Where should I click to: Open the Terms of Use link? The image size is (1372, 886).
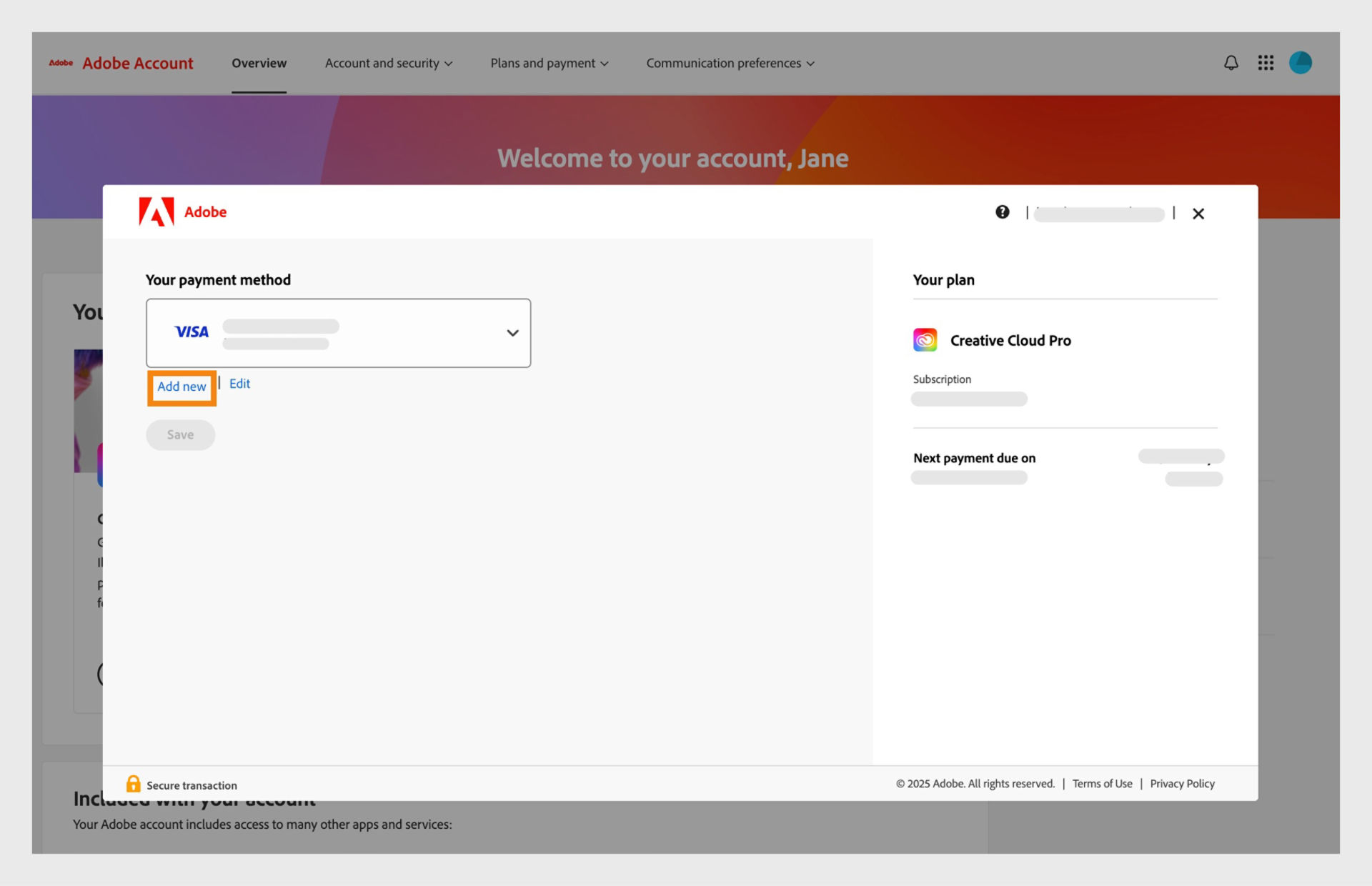(x=1102, y=784)
